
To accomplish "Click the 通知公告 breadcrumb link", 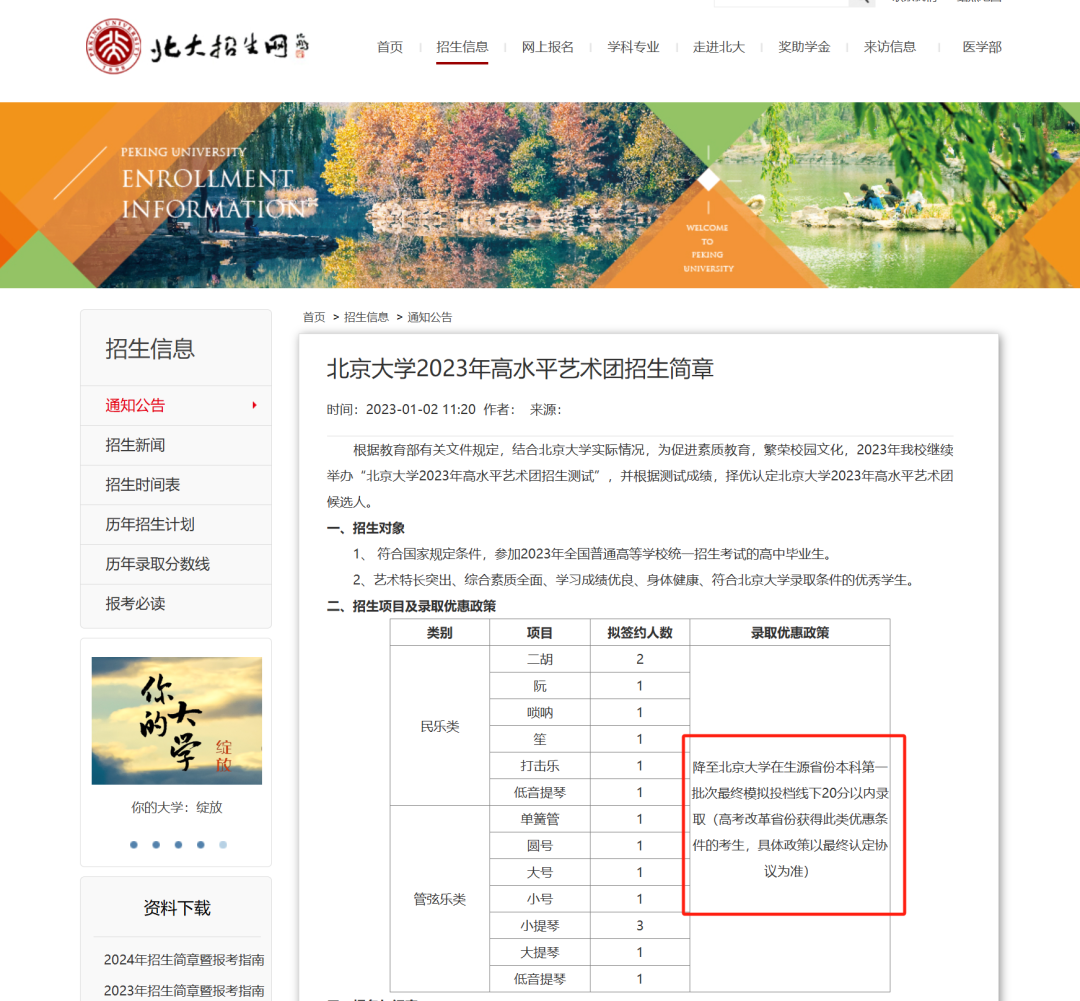I will (430, 317).
